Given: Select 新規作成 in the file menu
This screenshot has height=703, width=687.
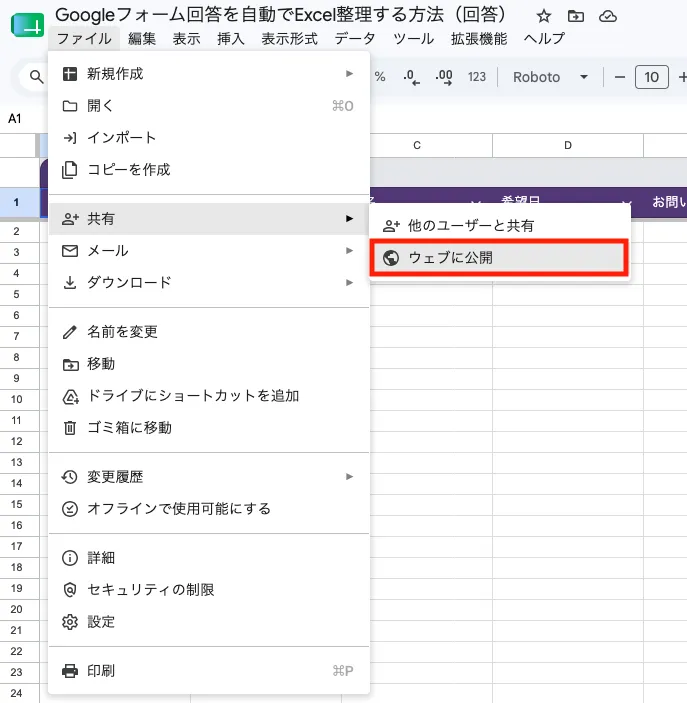Looking at the screenshot, I should click(x=209, y=74).
